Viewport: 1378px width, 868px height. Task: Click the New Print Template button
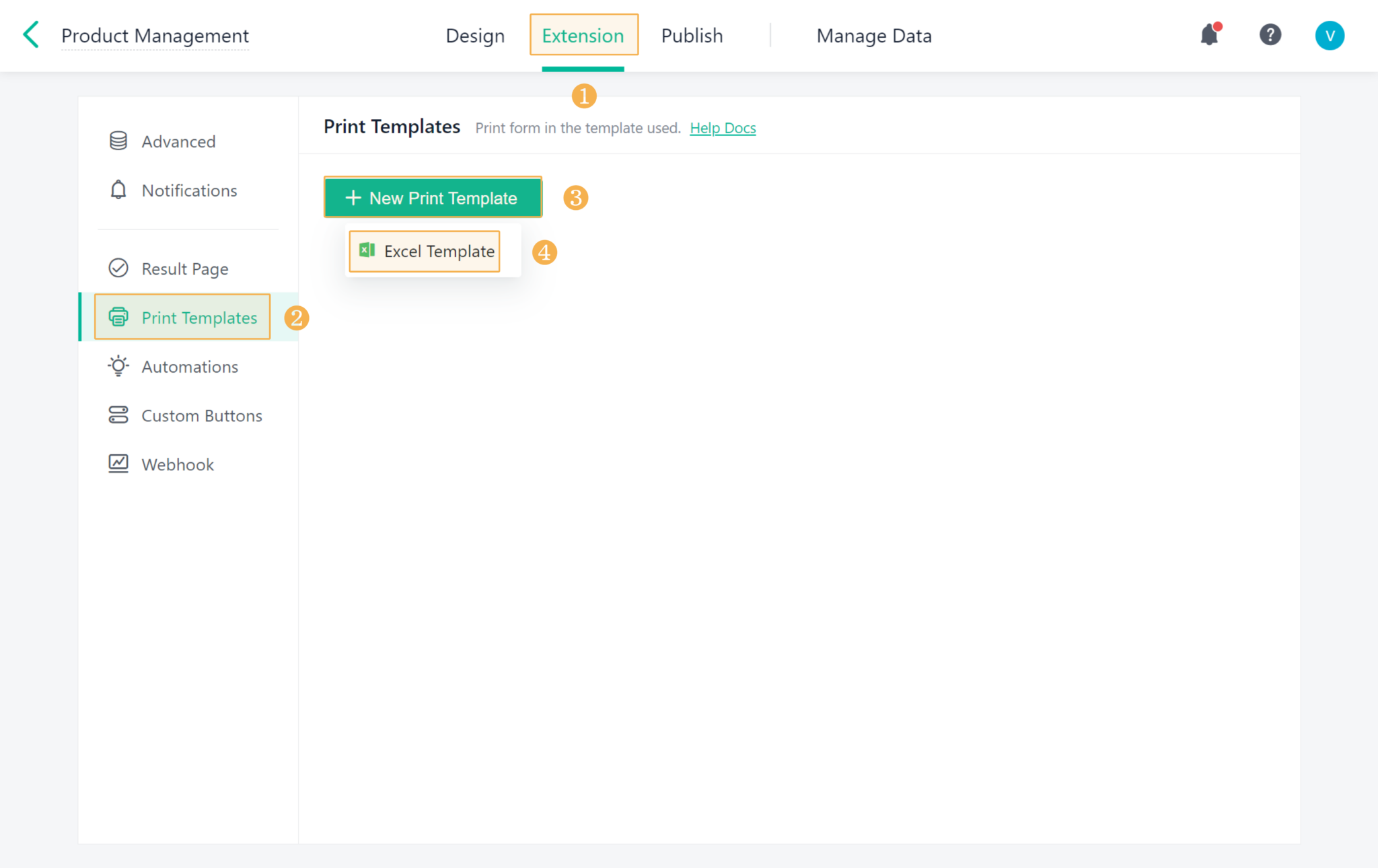click(433, 197)
